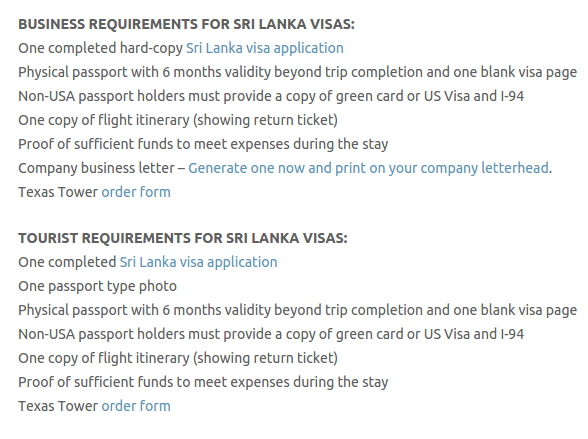
Task: Click the business section's Non-USA passport holders line
Action: pos(271,96)
